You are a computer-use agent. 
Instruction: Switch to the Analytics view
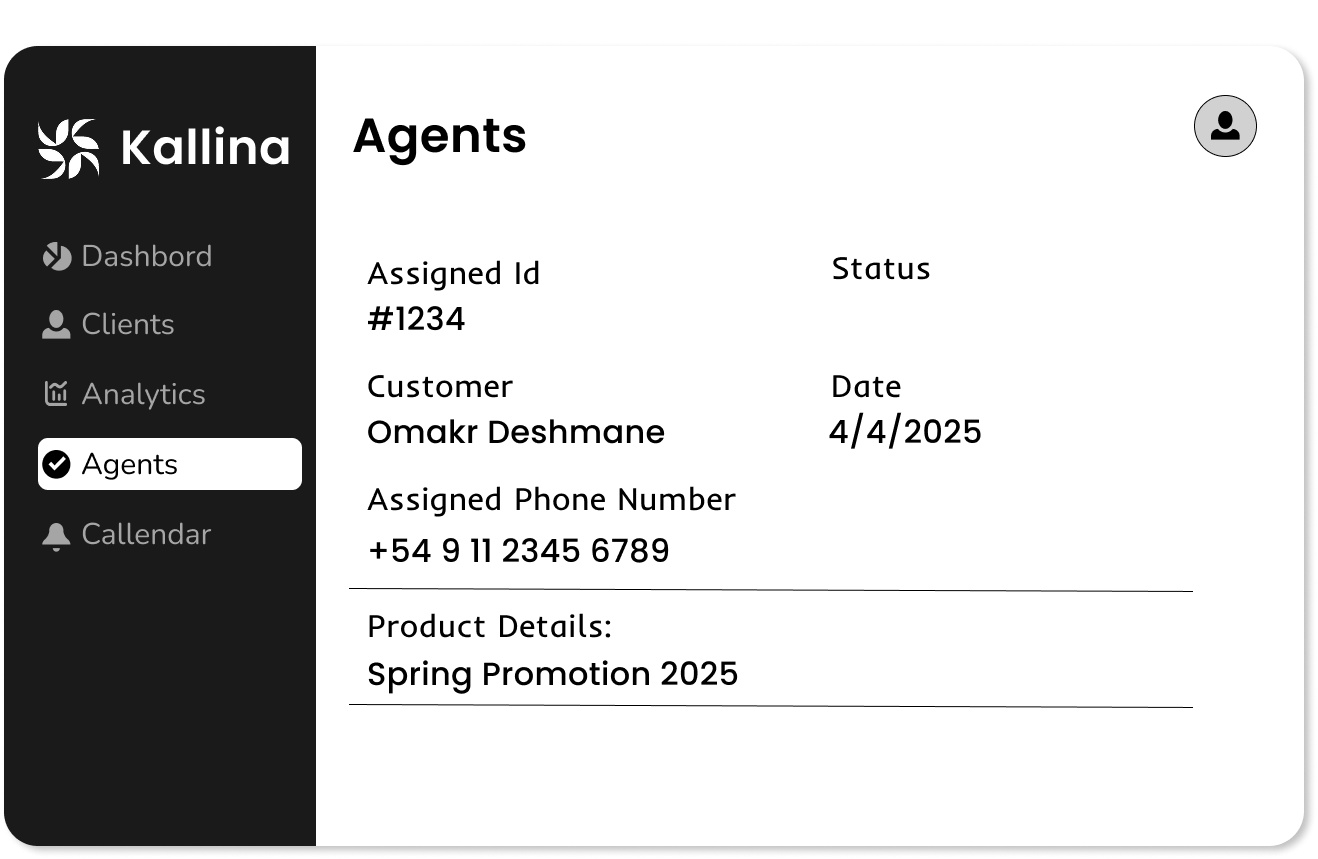pyautogui.click(x=144, y=394)
